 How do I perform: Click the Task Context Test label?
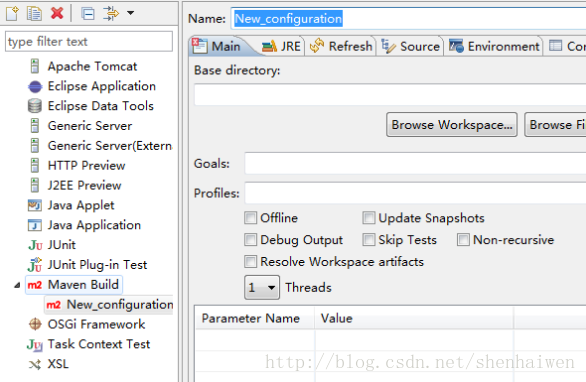tap(99, 344)
